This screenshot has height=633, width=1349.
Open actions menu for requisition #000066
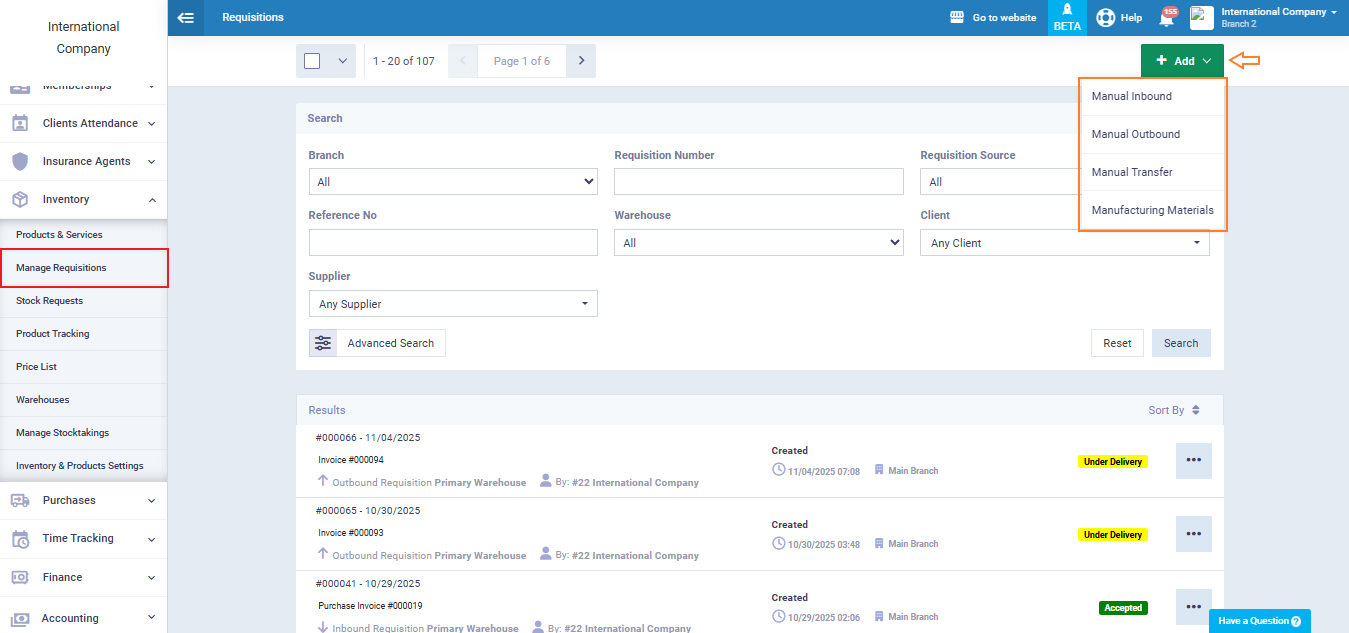[1193, 461]
